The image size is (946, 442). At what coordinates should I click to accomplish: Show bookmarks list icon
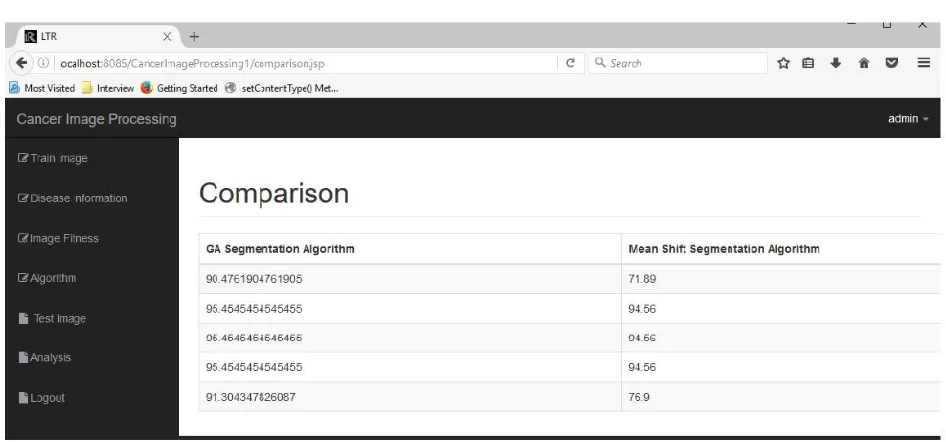pyautogui.click(x=808, y=63)
